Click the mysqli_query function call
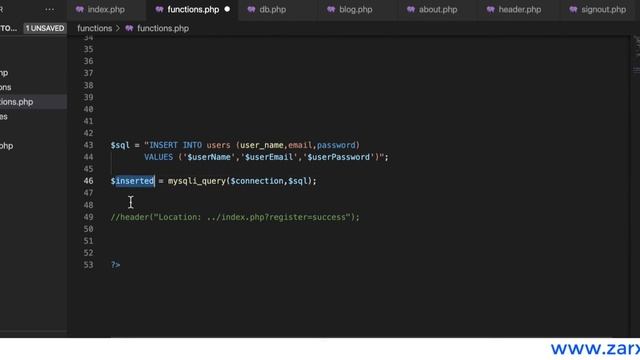640x360 pixels. [x=197, y=181]
